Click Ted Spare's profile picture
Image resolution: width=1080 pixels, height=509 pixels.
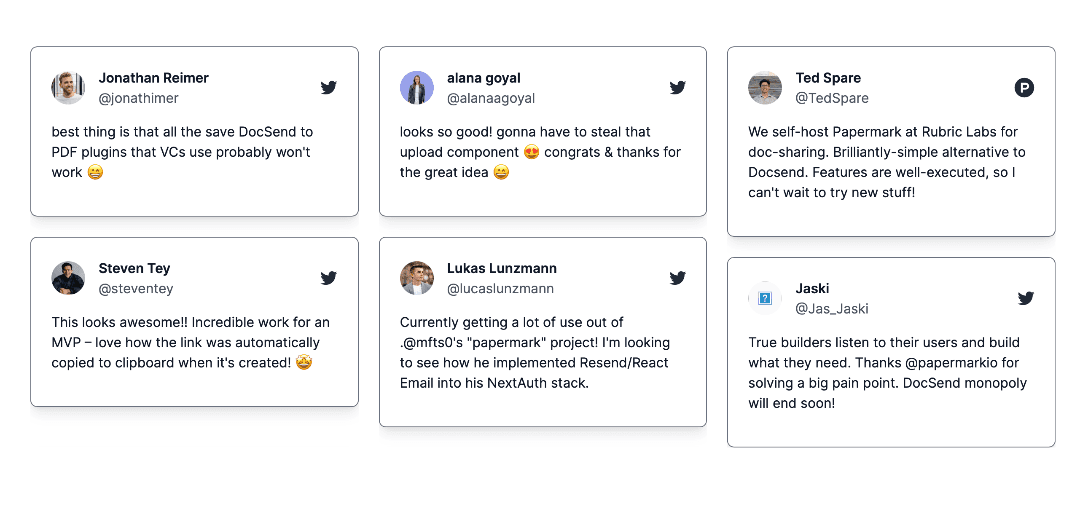point(765,88)
